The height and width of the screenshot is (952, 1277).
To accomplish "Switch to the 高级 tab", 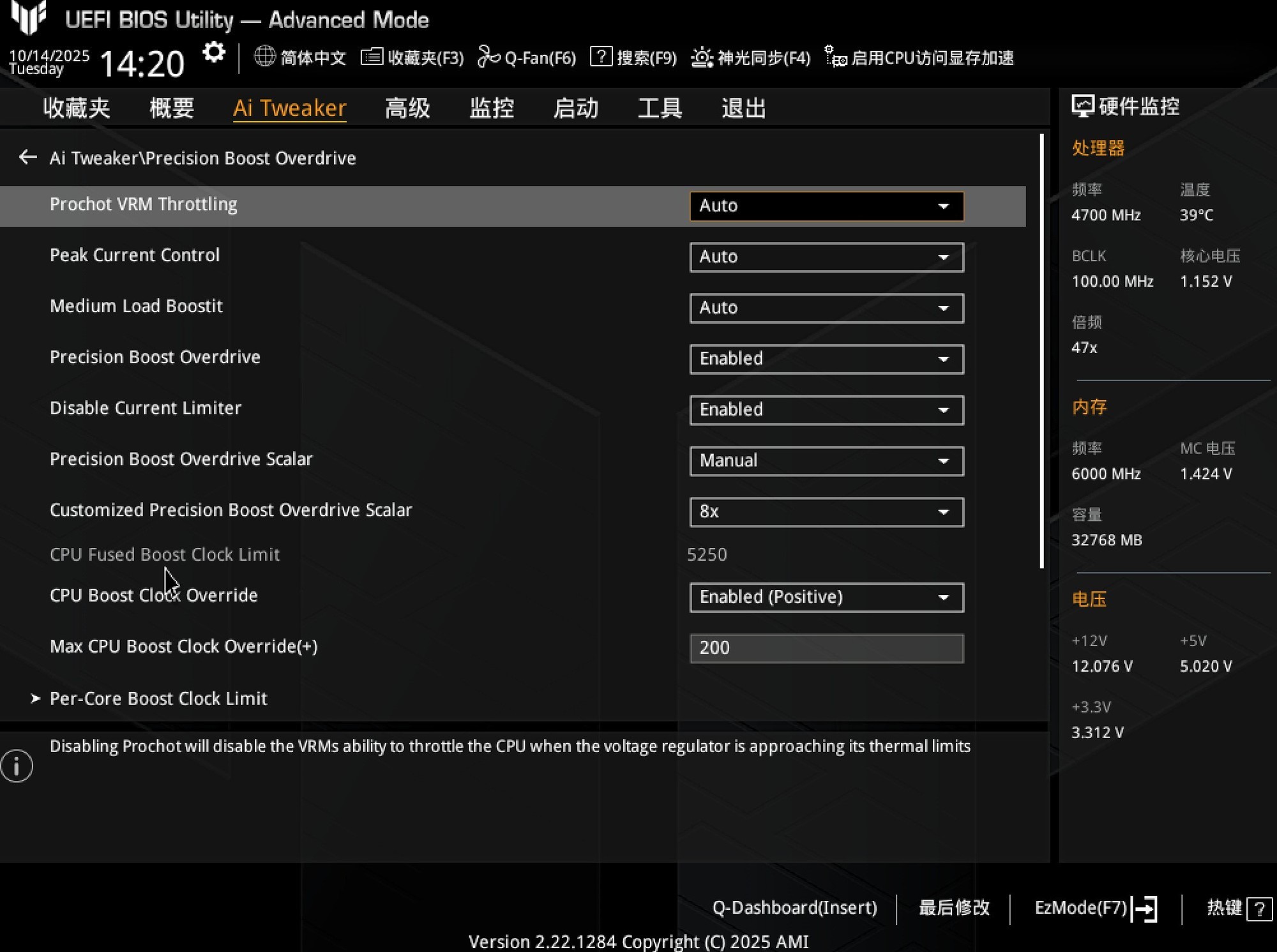I will click(407, 108).
